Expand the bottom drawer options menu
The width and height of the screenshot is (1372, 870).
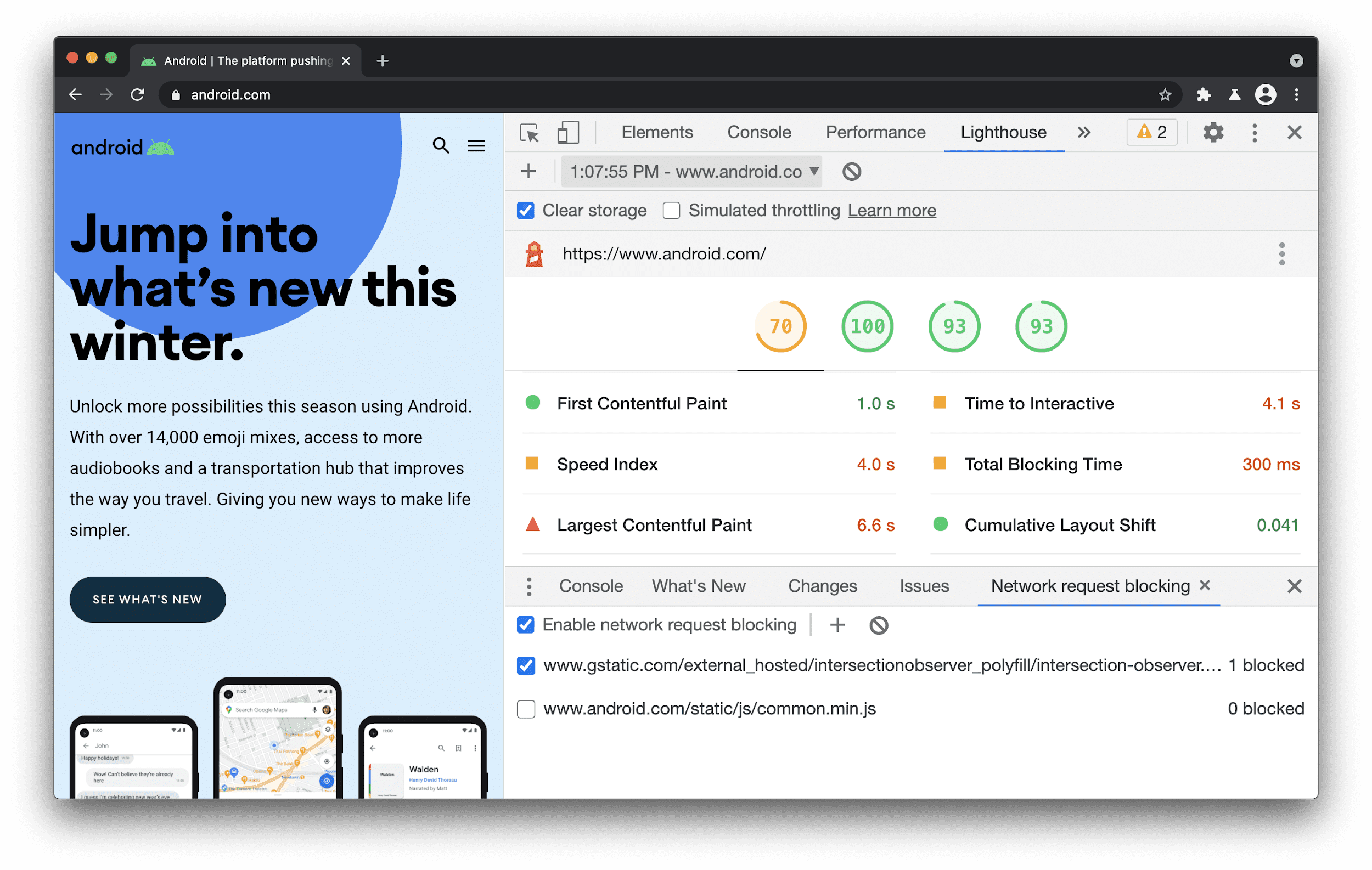528,586
